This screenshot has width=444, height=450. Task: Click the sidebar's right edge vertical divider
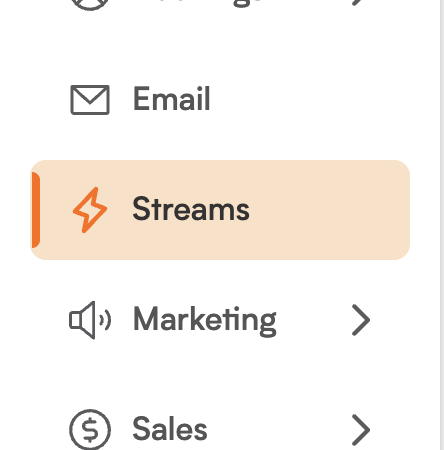tap(442, 225)
